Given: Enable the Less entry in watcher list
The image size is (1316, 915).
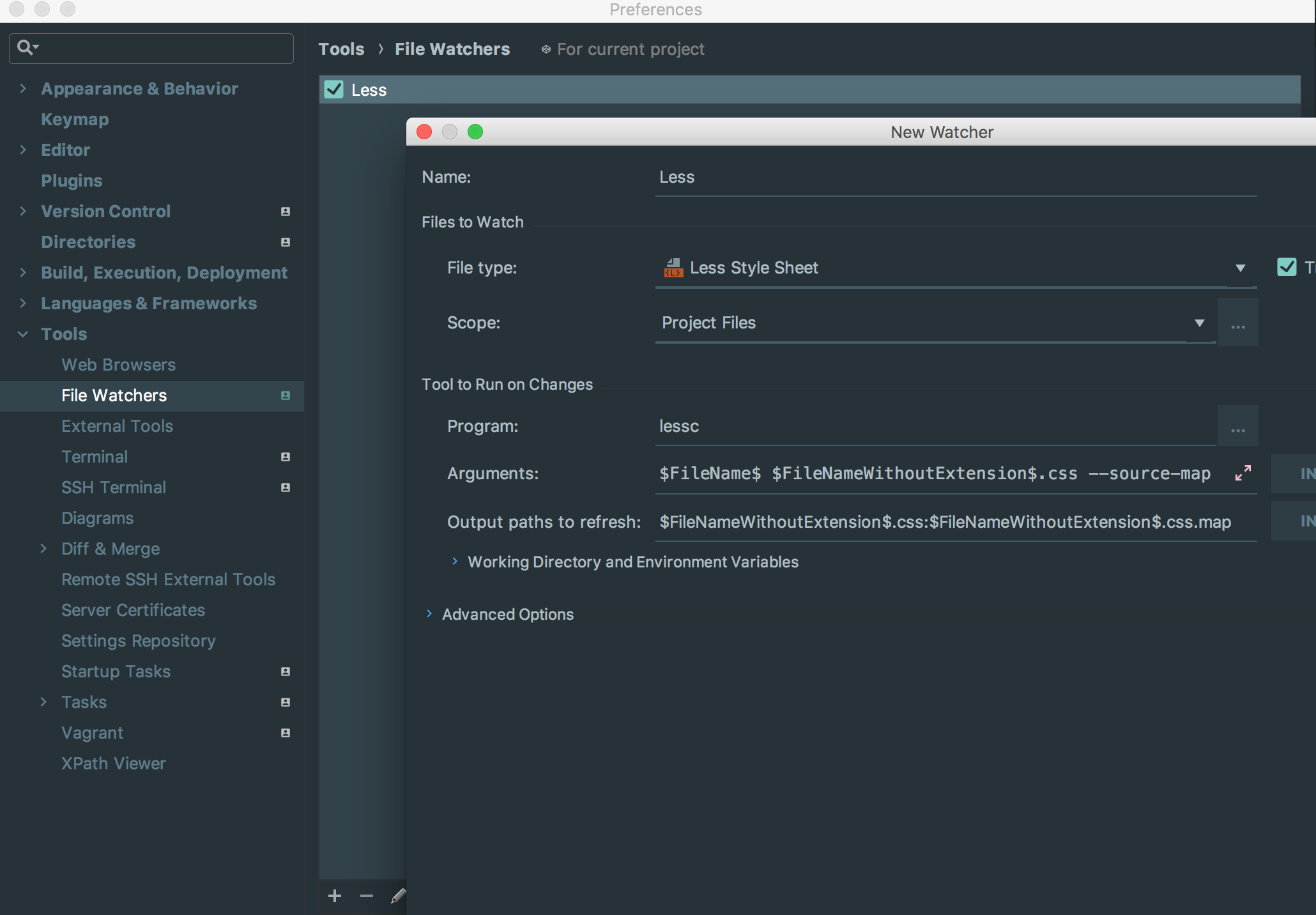Looking at the screenshot, I should [x=333, y=89].
